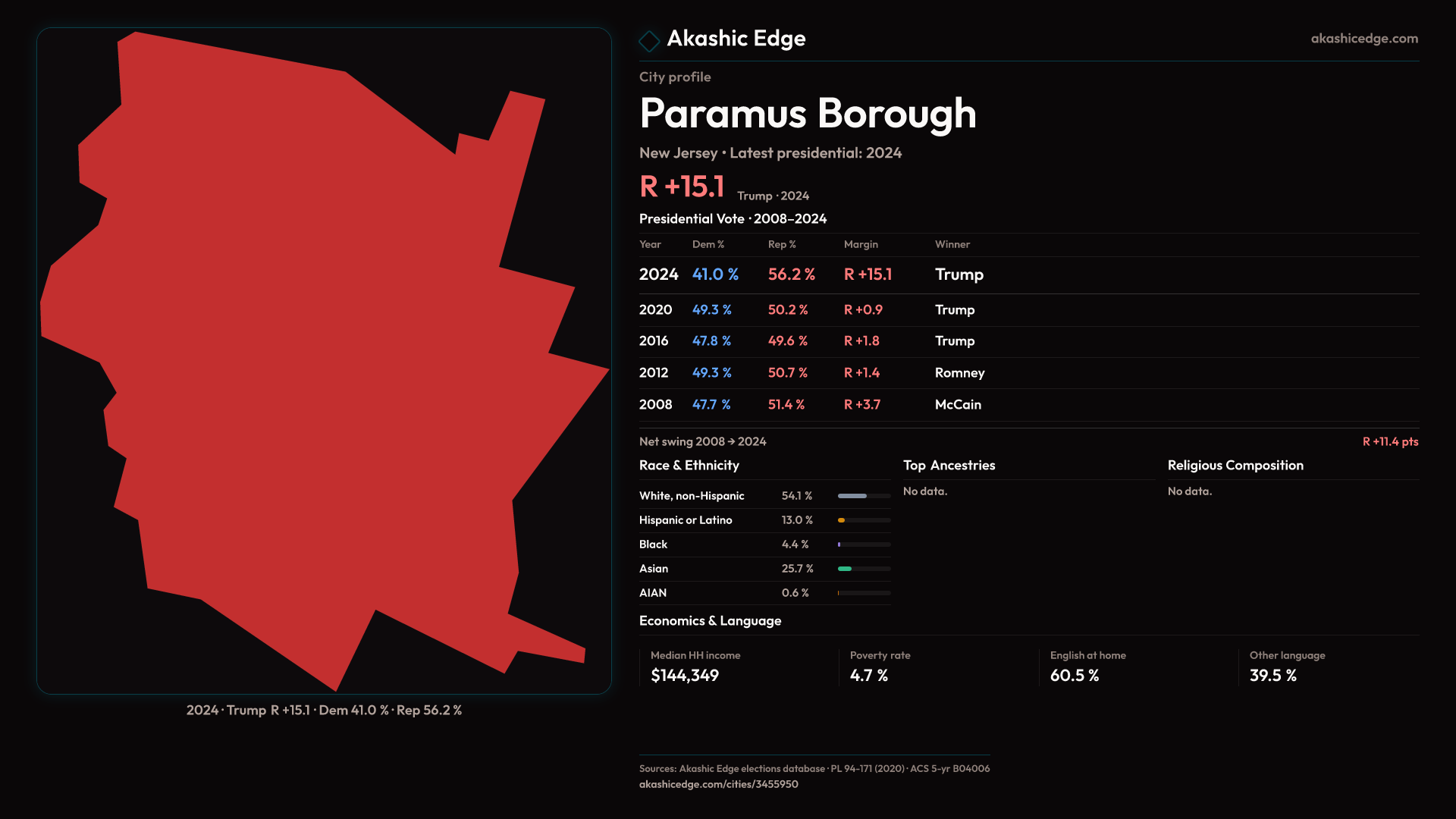Click the map caption below the shape
This screenshot has height=819, width=1456.
324,711
